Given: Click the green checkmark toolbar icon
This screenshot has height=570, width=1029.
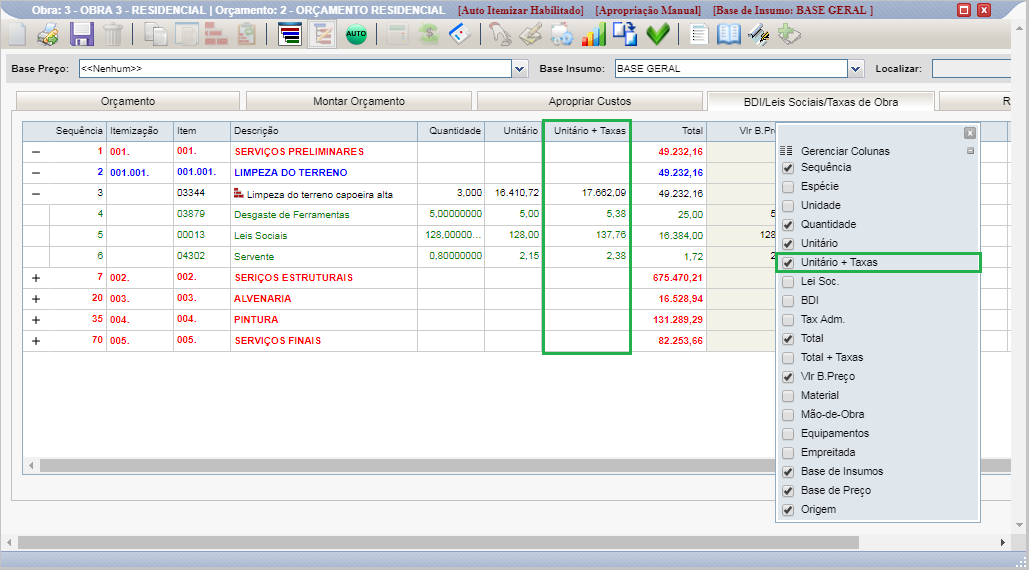Looking at the screenshot, I should pos(658,34).
